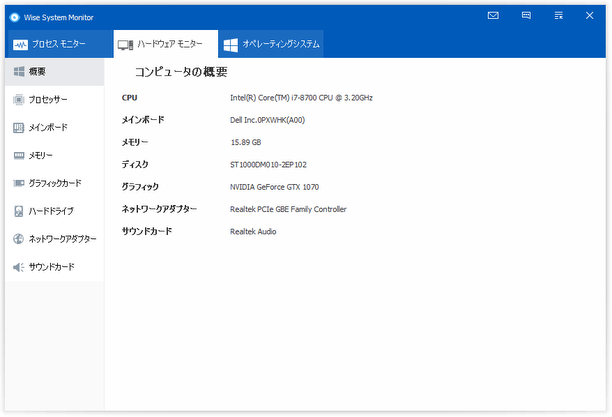Click the メインボード label in overview
612x417 pixels.
tap(143, 120)
